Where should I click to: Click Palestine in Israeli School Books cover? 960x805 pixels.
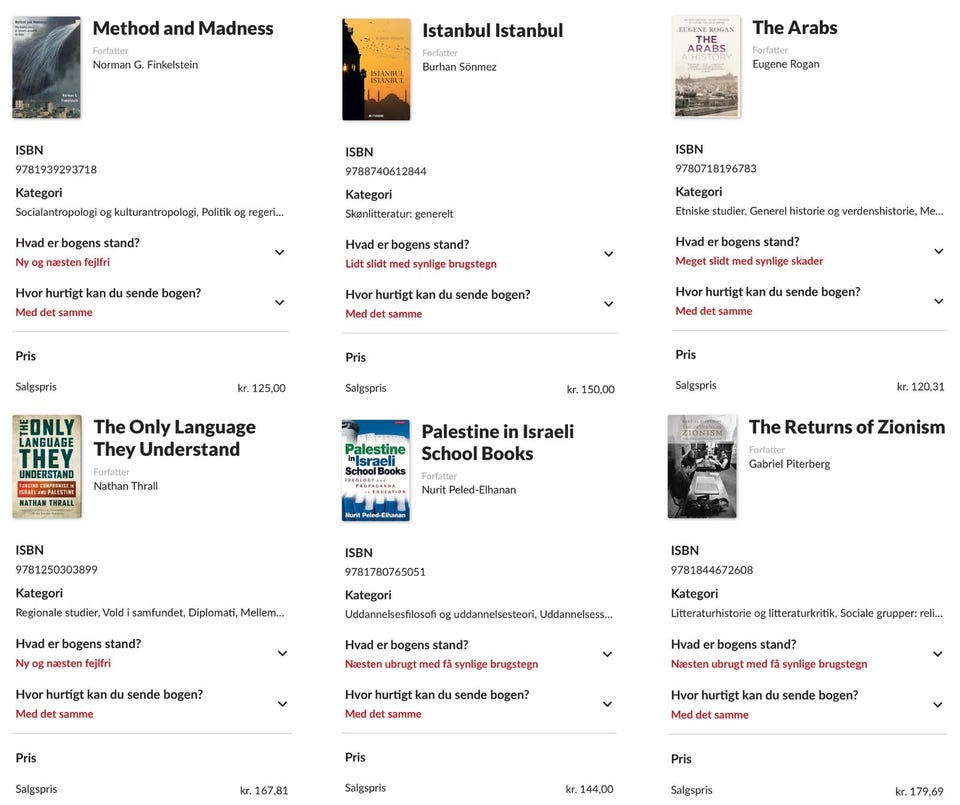pyautogui.click(x=375, y=470)
